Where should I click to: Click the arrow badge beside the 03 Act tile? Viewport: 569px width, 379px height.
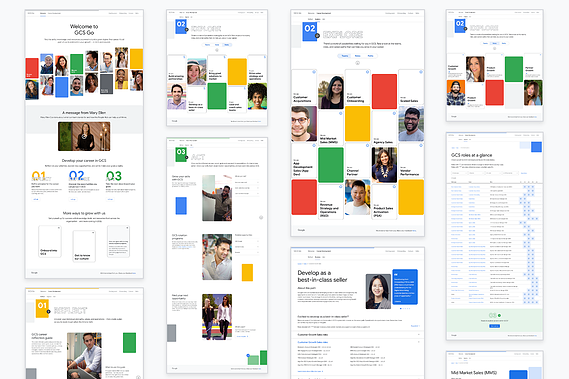click(x=187, y=158)
